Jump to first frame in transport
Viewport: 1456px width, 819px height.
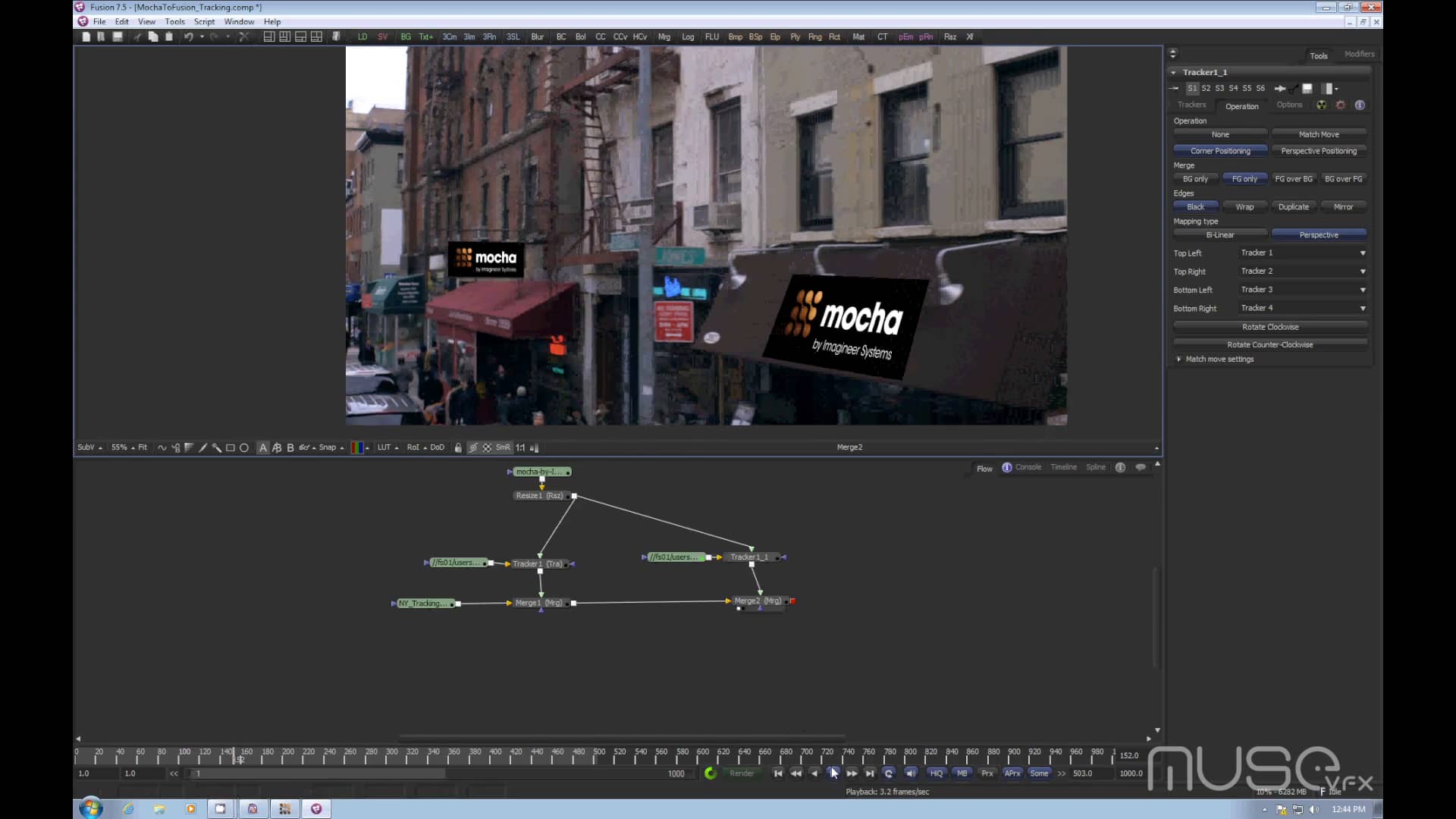coord(778,773)
